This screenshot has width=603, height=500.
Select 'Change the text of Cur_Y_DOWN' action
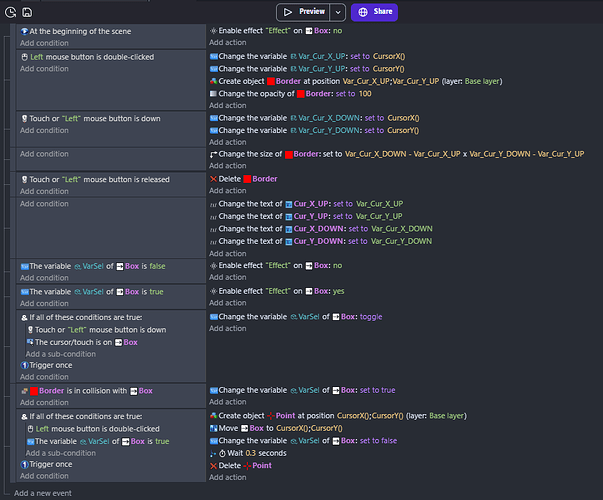tap(321, 241)
